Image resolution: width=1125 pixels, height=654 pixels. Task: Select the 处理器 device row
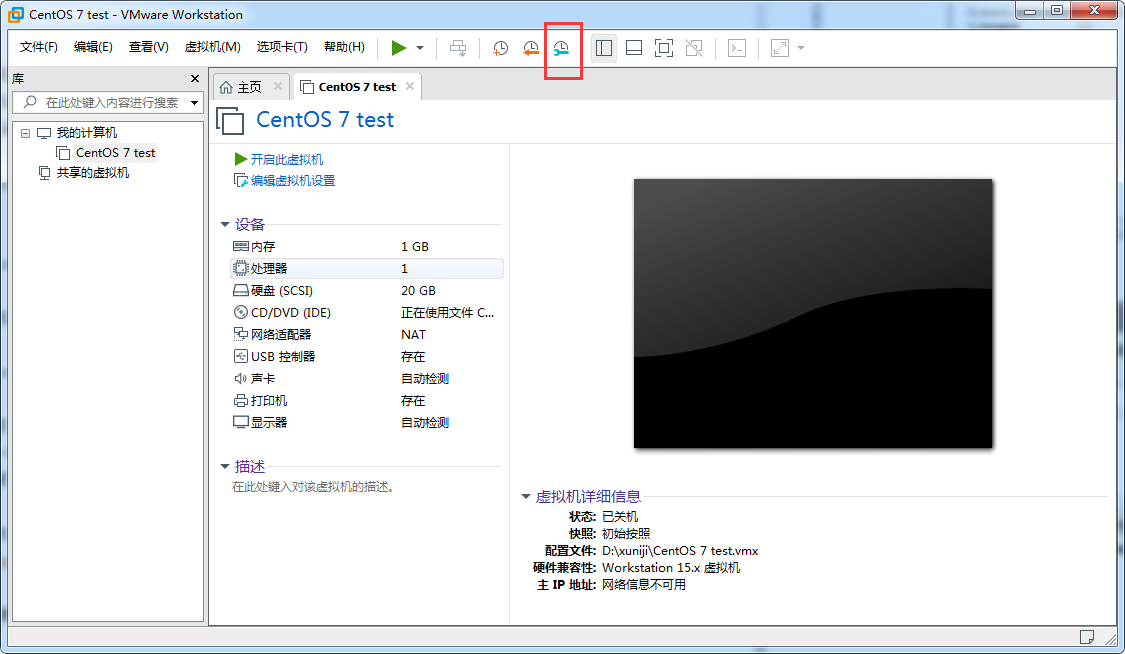coord(366,268)
